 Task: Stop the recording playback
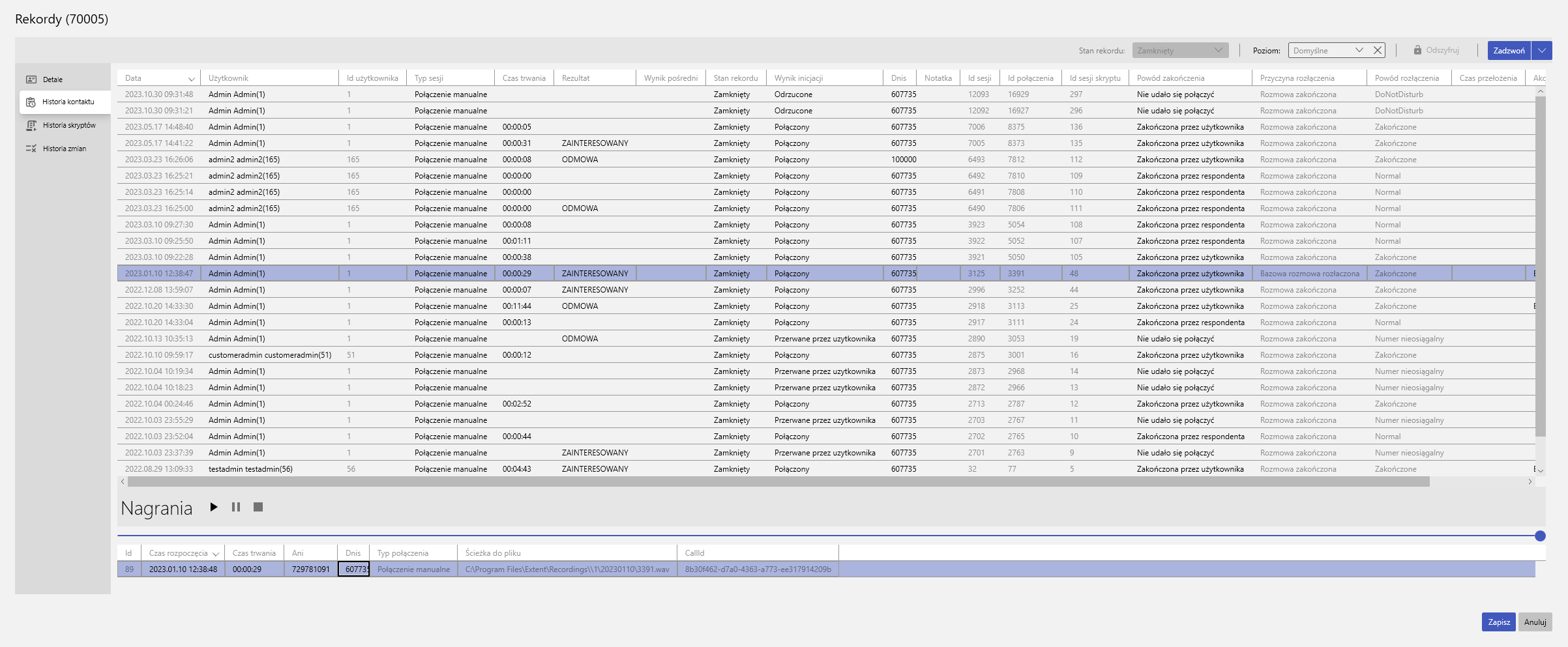point(258,507)
